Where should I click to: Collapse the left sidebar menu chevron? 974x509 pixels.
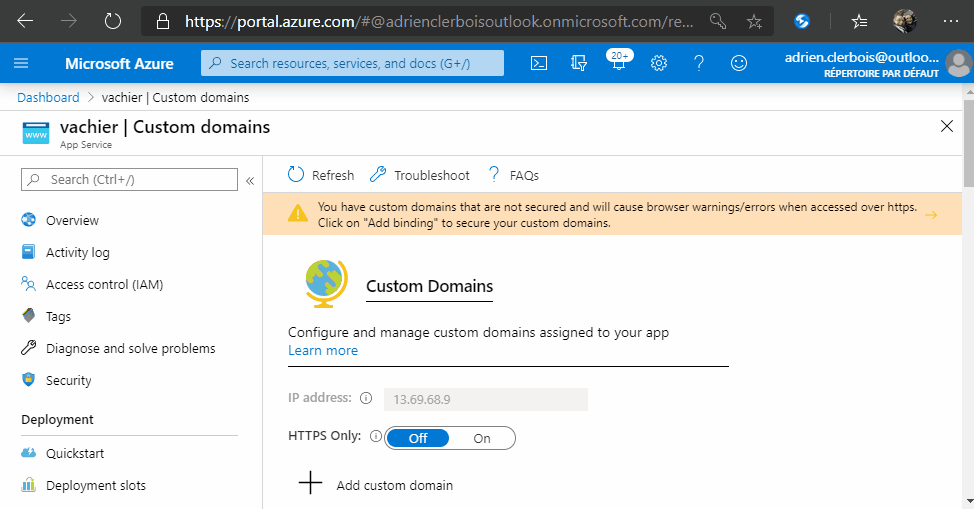coord(250,180)
